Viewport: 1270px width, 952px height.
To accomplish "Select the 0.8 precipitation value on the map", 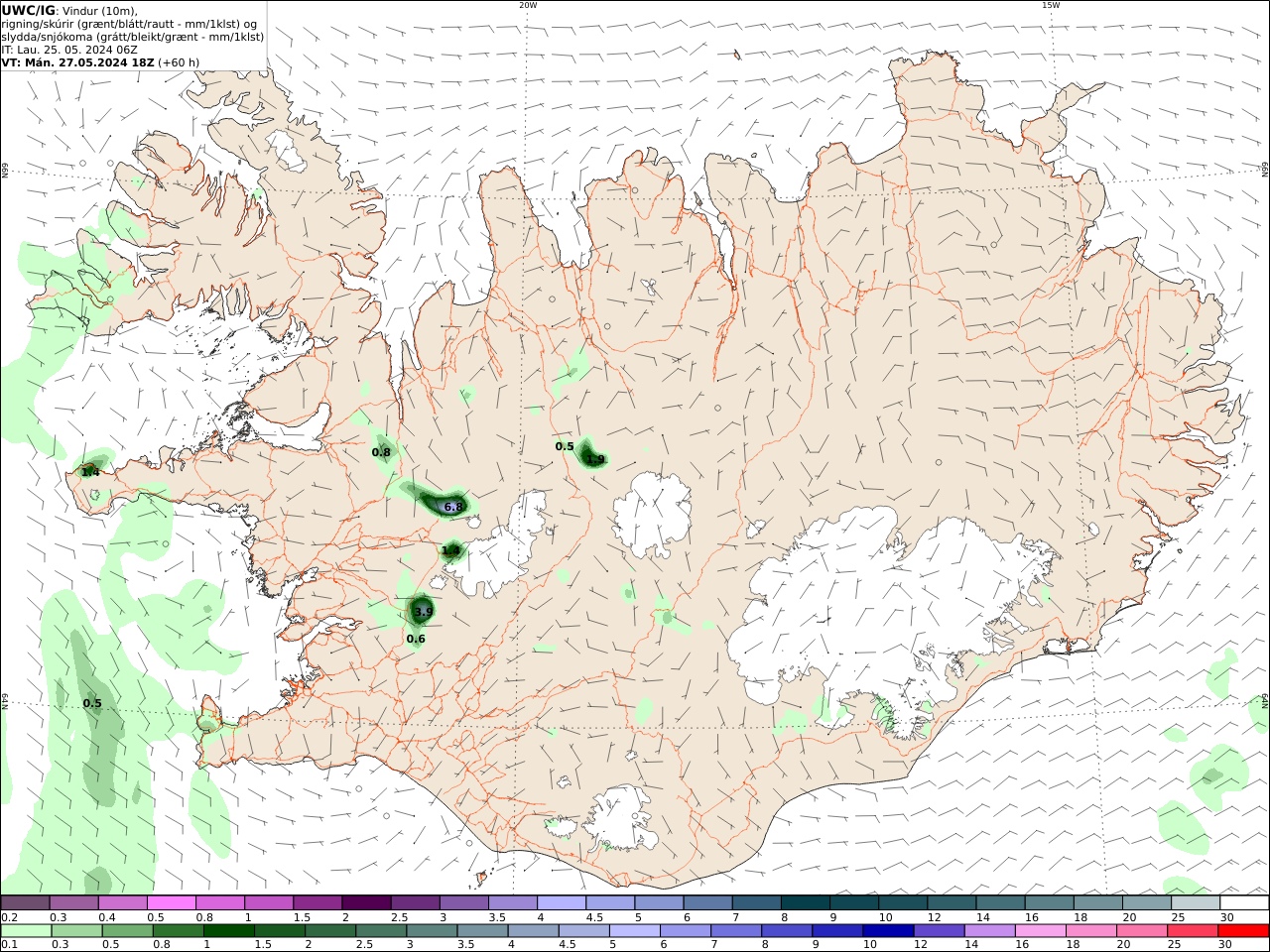I will (381, 452).
